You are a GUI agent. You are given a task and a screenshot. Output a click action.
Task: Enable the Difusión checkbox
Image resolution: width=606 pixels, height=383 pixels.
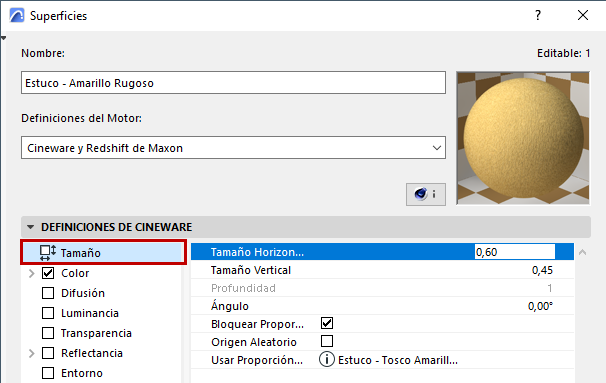coord(48,293)
